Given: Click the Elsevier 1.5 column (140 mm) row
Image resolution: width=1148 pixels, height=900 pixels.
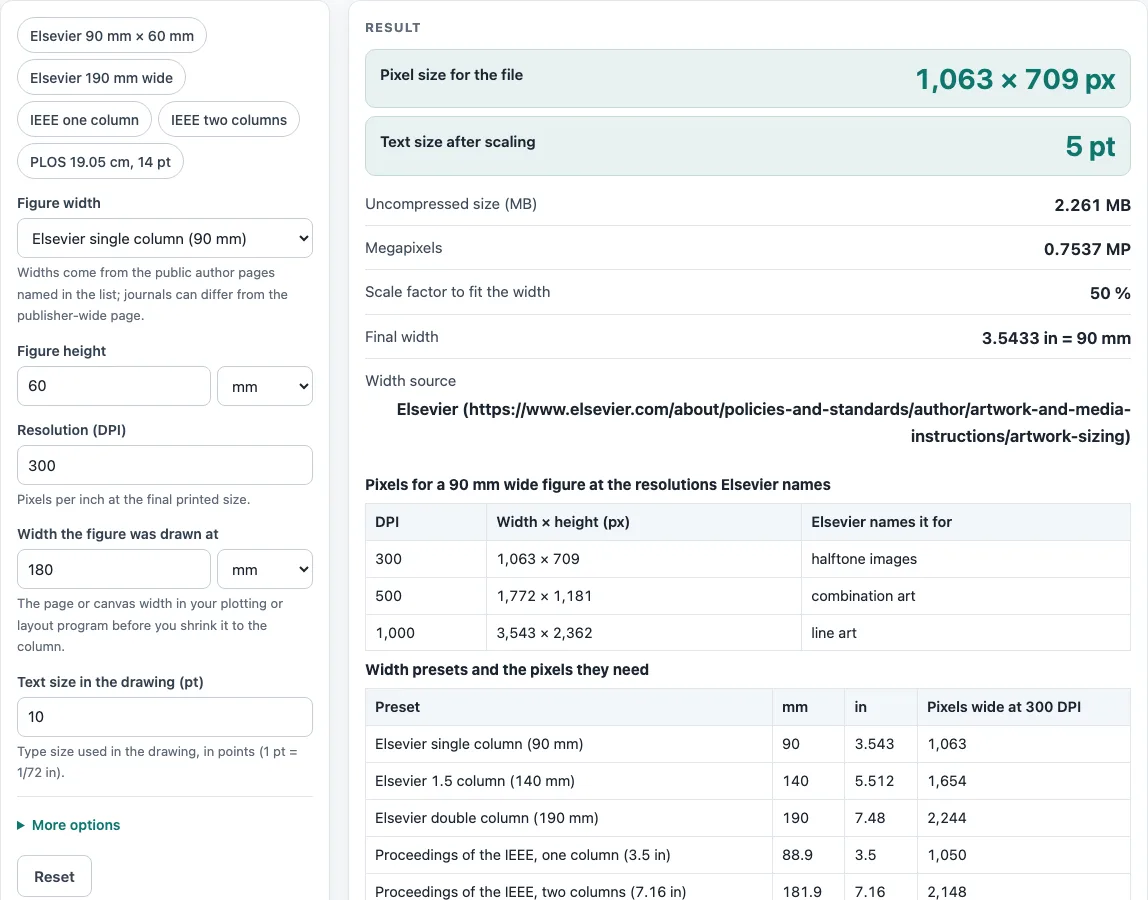Looking at the screenshot, I should [748, 781].
